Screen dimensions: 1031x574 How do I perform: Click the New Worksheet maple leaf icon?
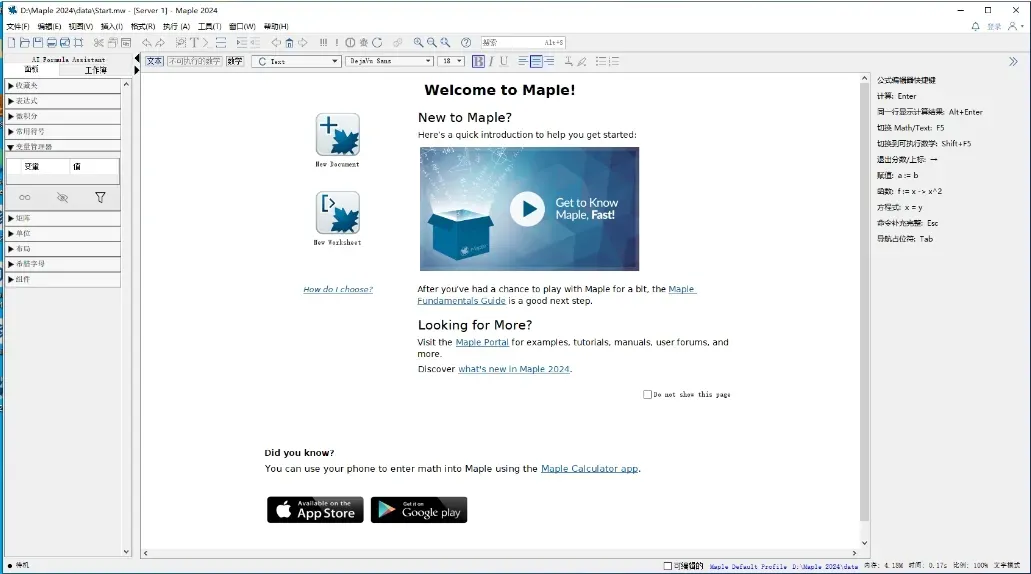click(x=337, y=212)
